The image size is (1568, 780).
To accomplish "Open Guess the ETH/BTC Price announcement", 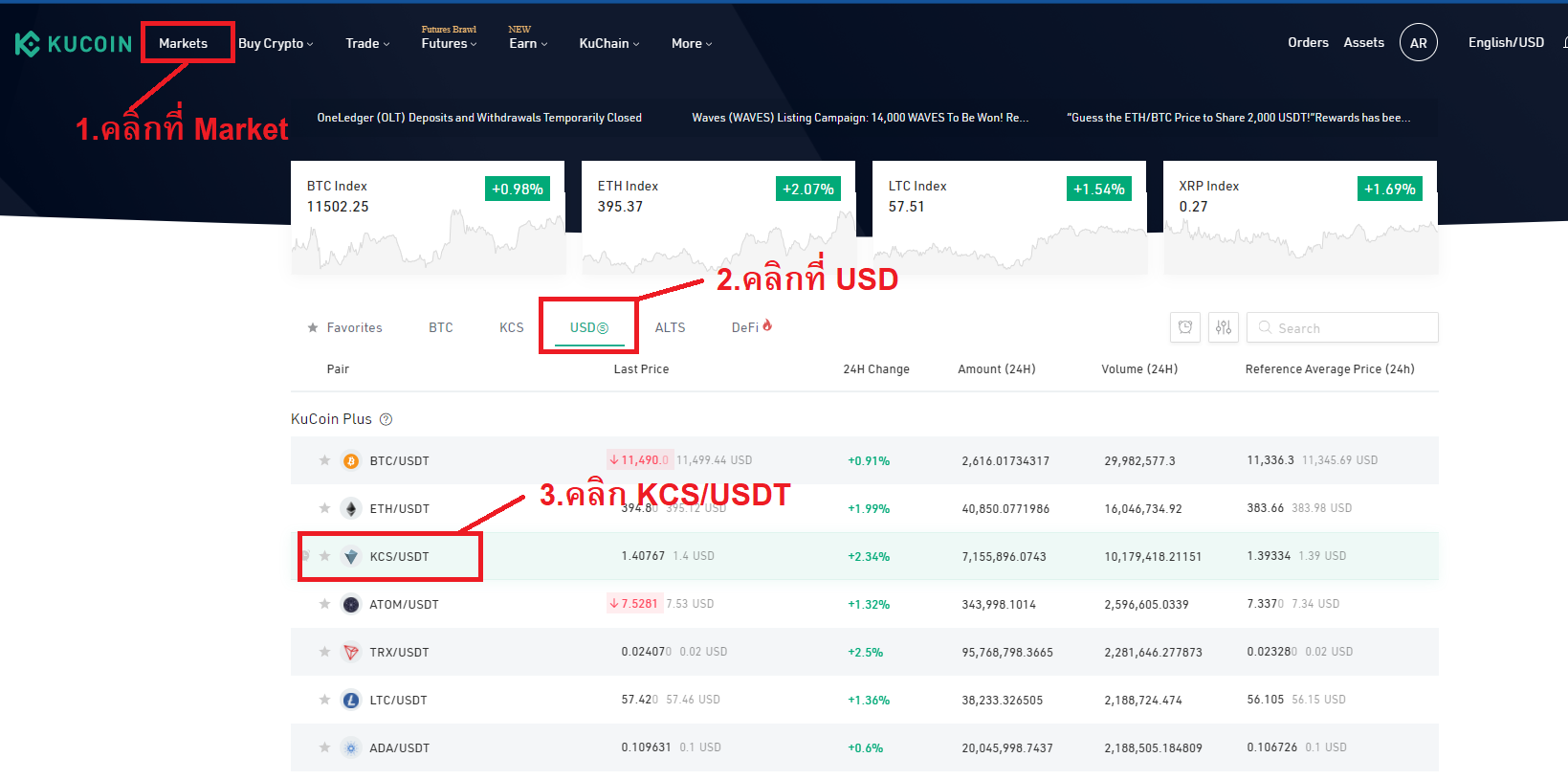I will pos(1238,118).
